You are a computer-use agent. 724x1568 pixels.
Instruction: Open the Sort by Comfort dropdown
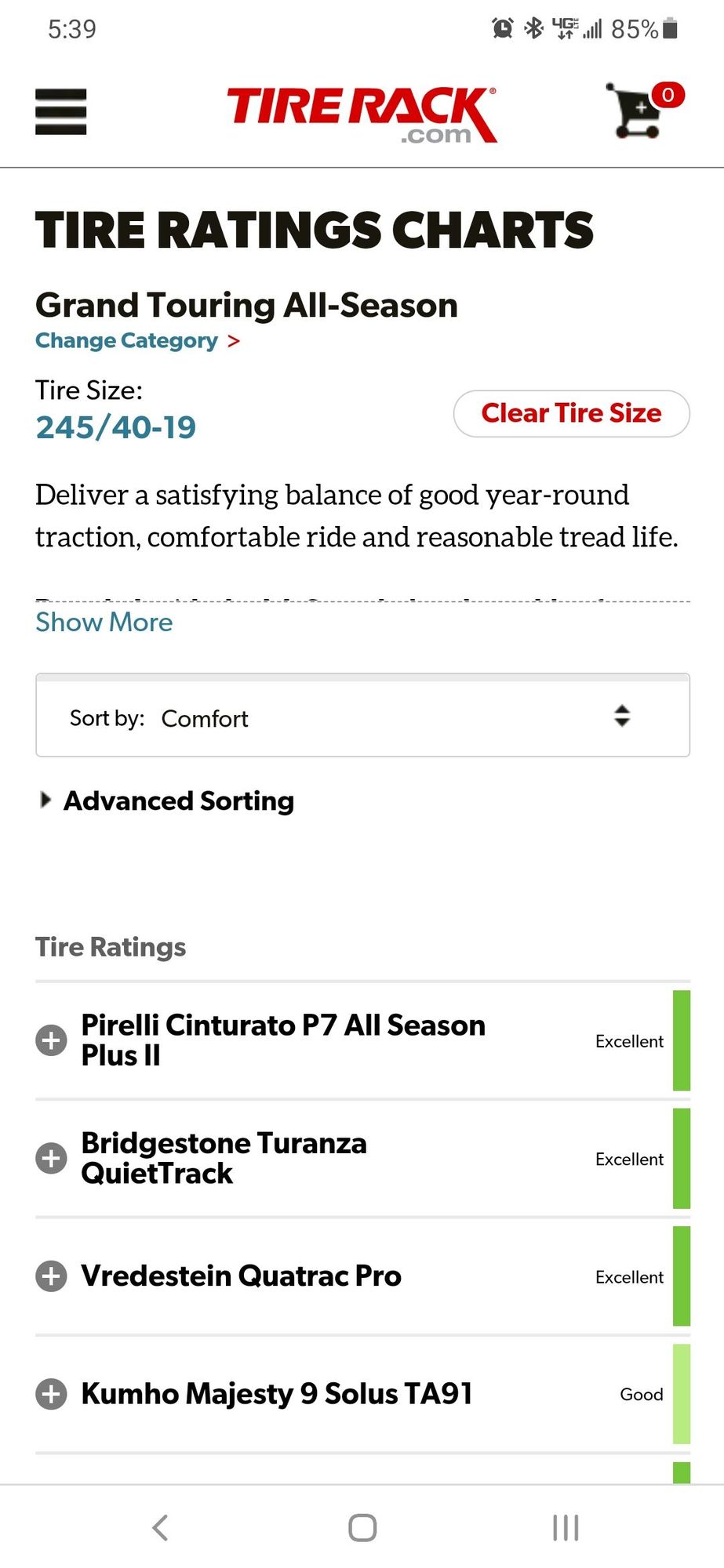tap(362, 717)
